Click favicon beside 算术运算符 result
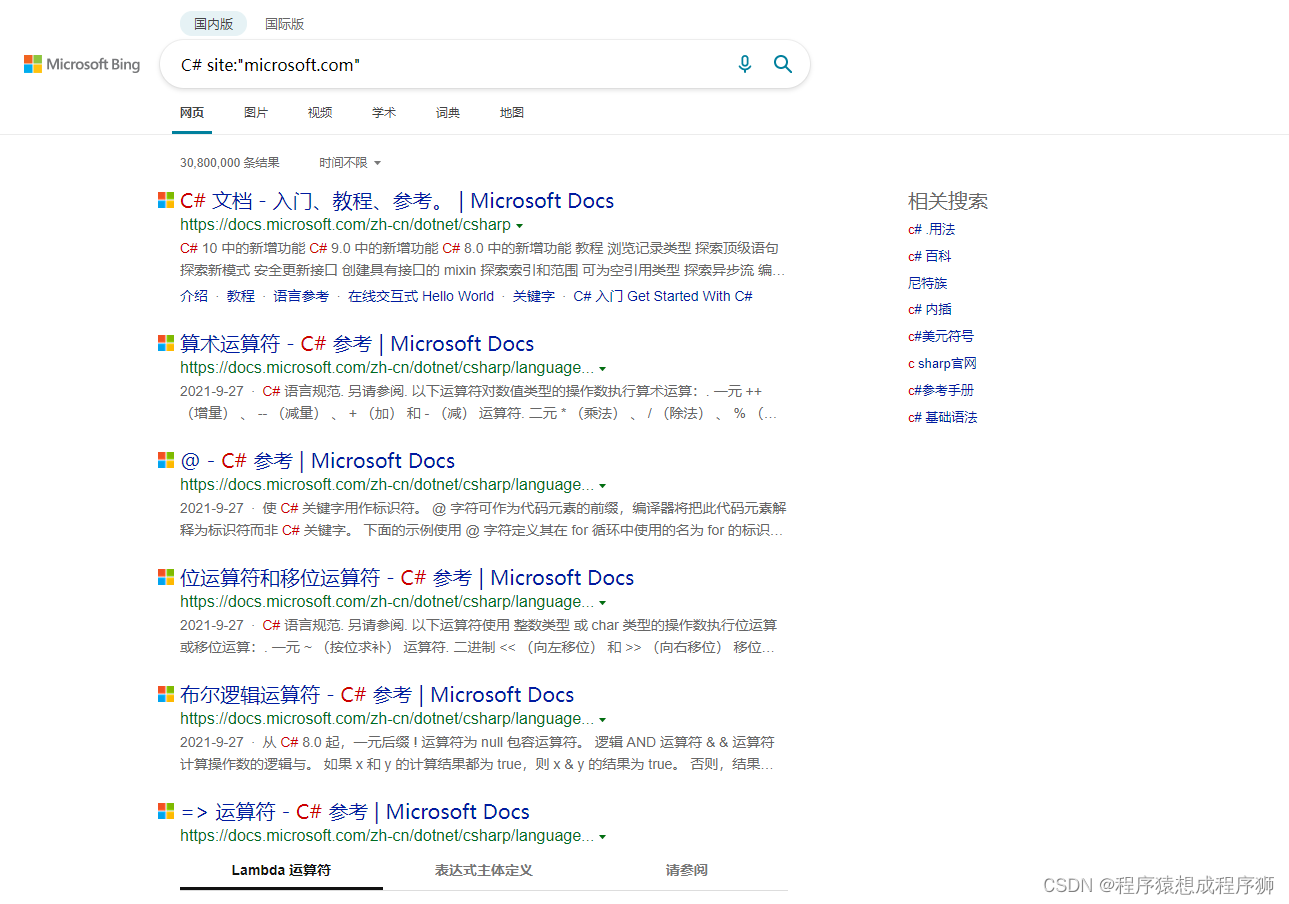1289x904 pixels. pyautogui.click(x=166, y=344)
